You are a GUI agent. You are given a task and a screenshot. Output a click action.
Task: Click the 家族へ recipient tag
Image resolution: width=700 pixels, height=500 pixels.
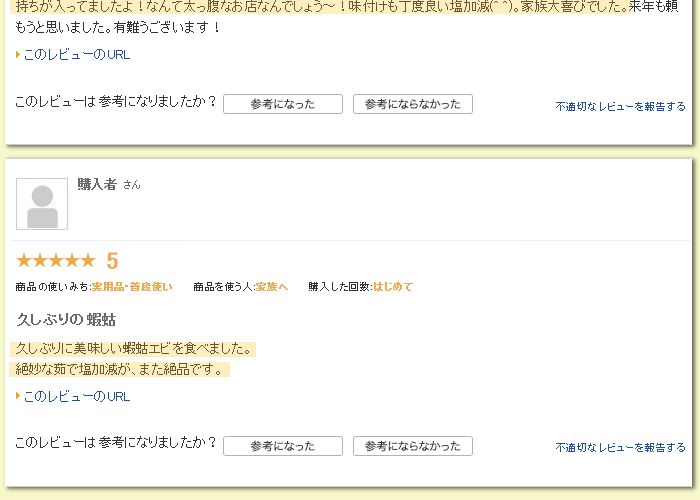pyautogui.click(x=271, y=287)
